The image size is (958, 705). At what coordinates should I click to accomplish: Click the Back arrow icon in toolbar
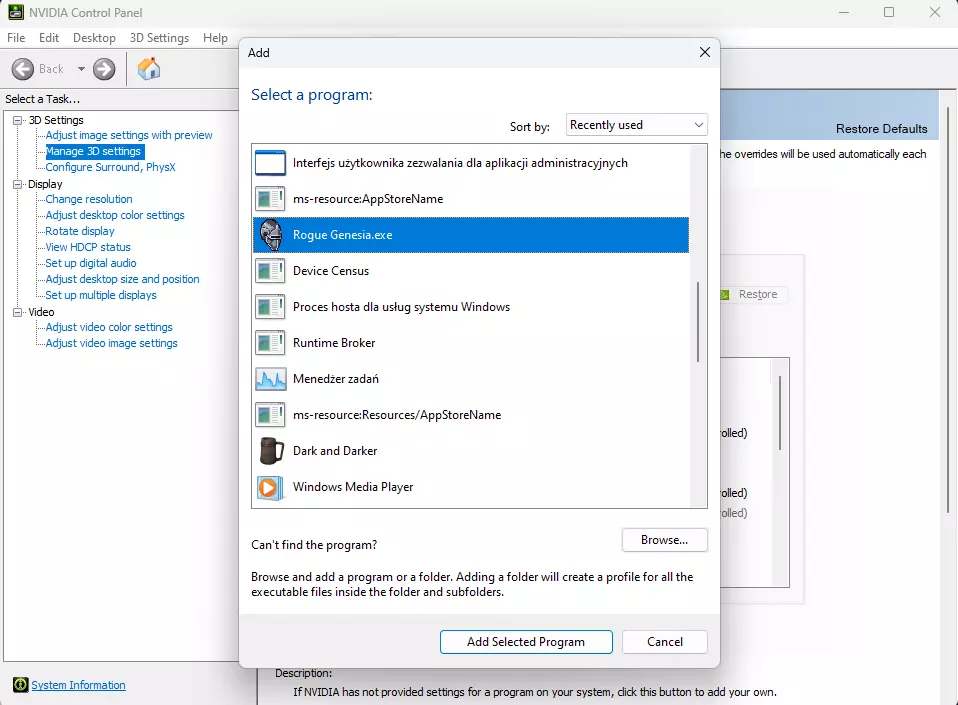click(23, 69)
